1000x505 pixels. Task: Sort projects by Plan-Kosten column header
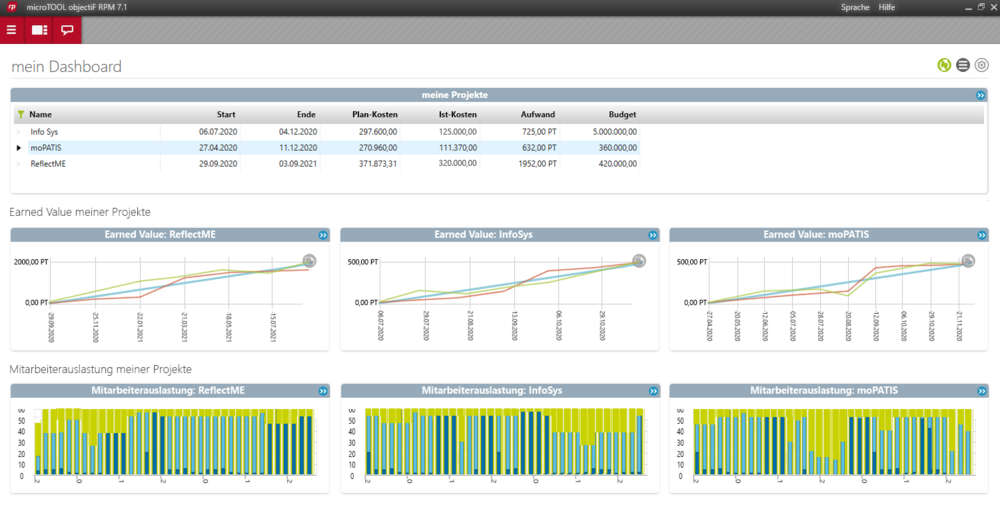pyautogui.click(x=375, y=115)
